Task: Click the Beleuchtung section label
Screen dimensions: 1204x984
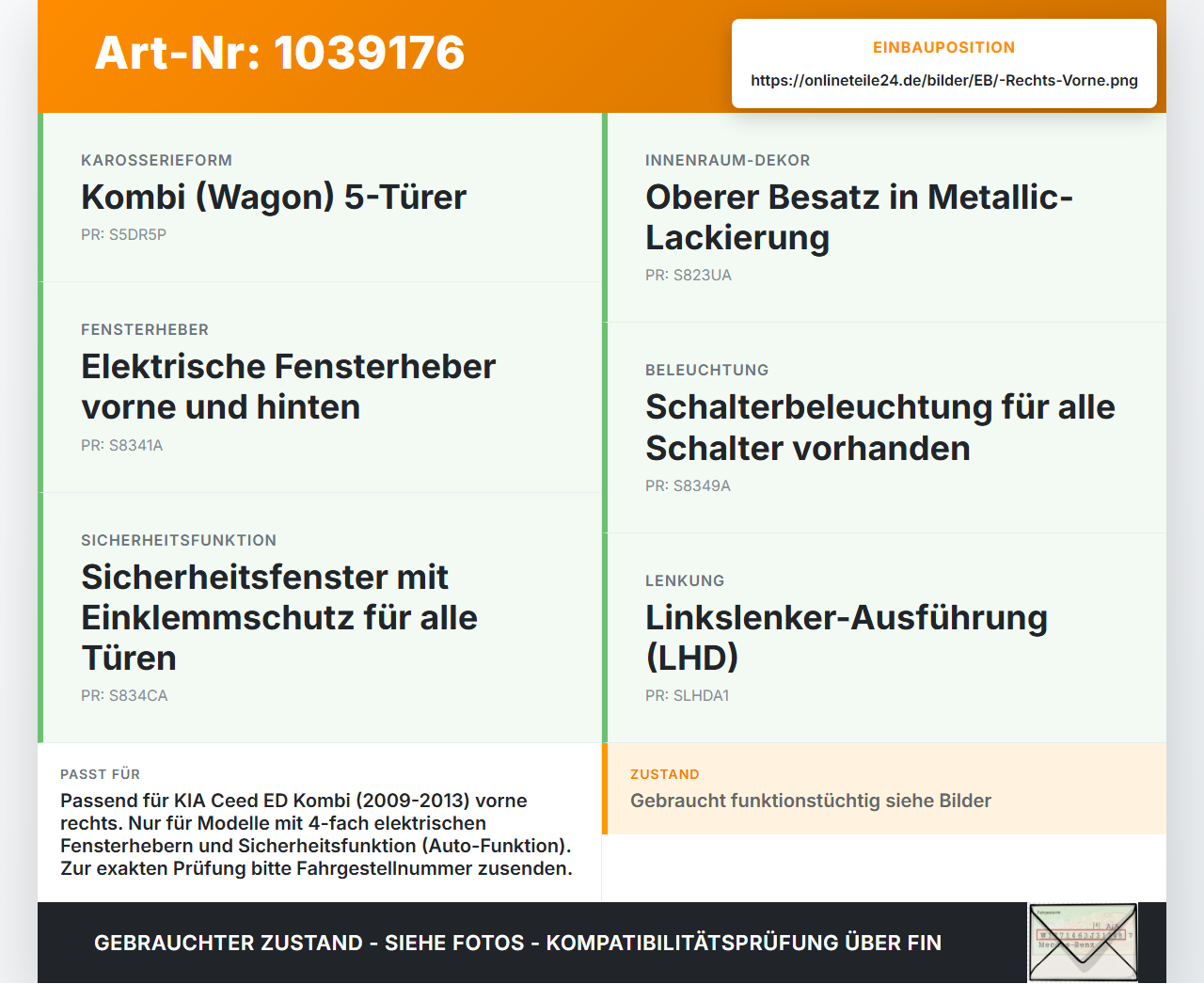Action: coord(707,370)
